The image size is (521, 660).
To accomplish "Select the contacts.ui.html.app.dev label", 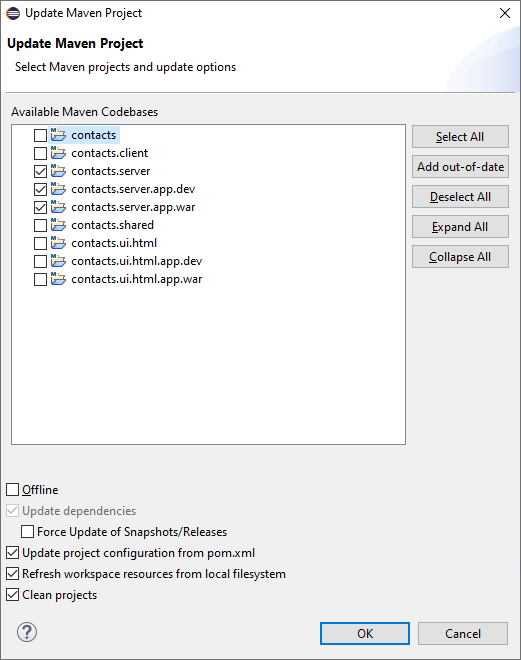I will tap(137, 261).
